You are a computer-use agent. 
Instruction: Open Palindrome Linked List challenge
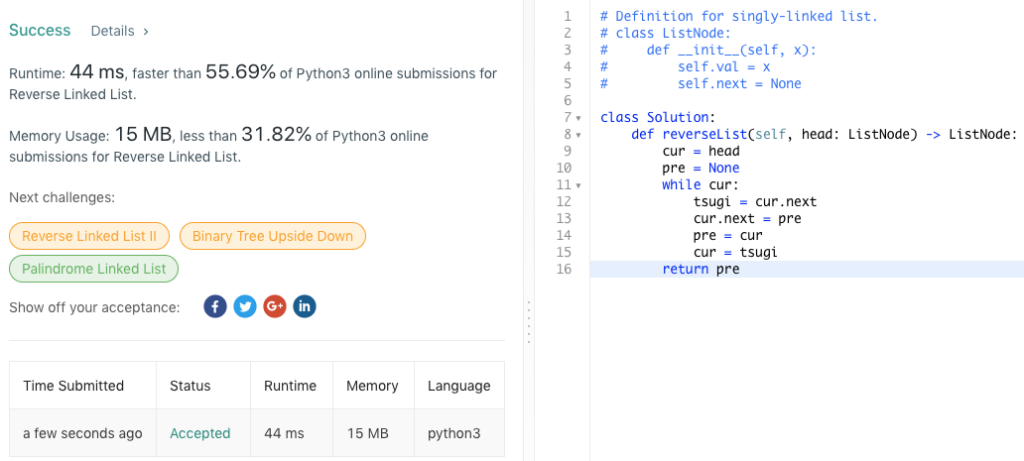94,269
